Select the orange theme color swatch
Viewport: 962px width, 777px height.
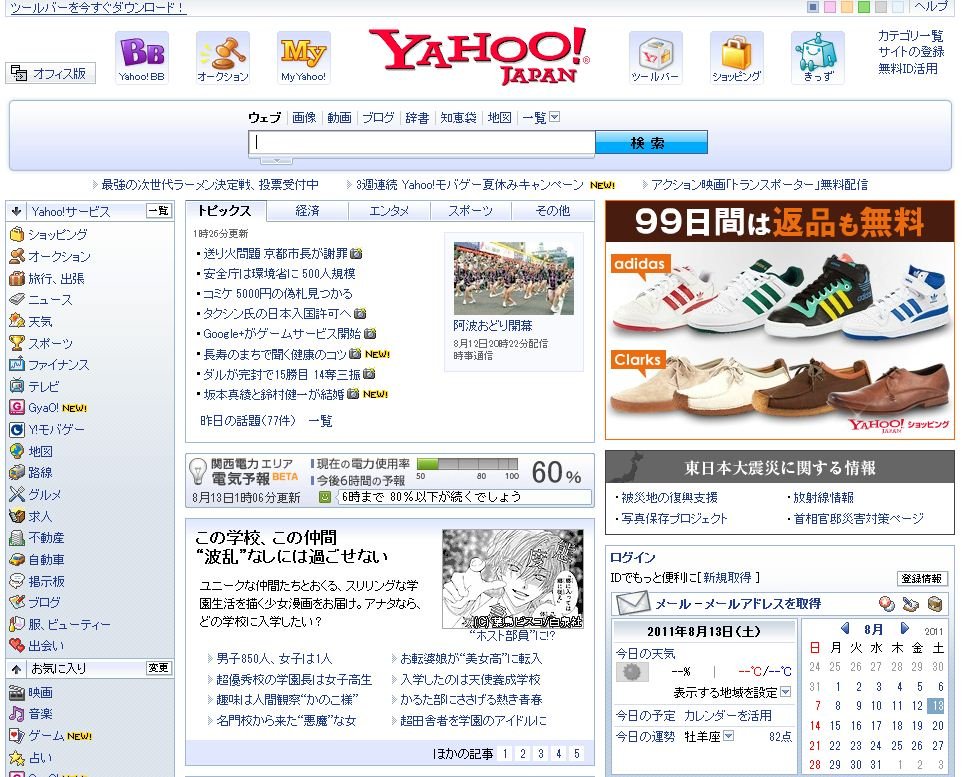847,7
